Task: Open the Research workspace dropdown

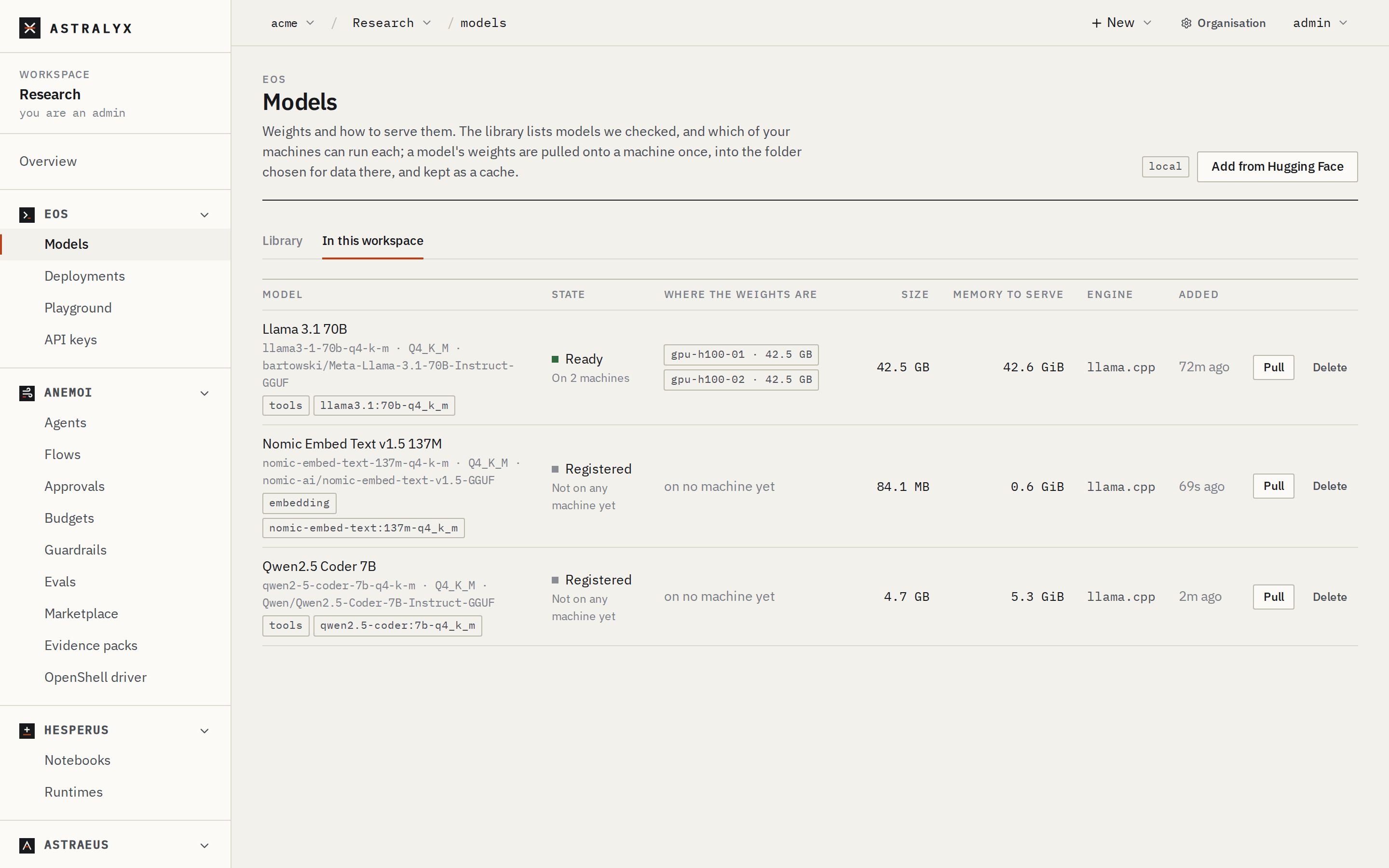Action: click(x=392, y=23)
